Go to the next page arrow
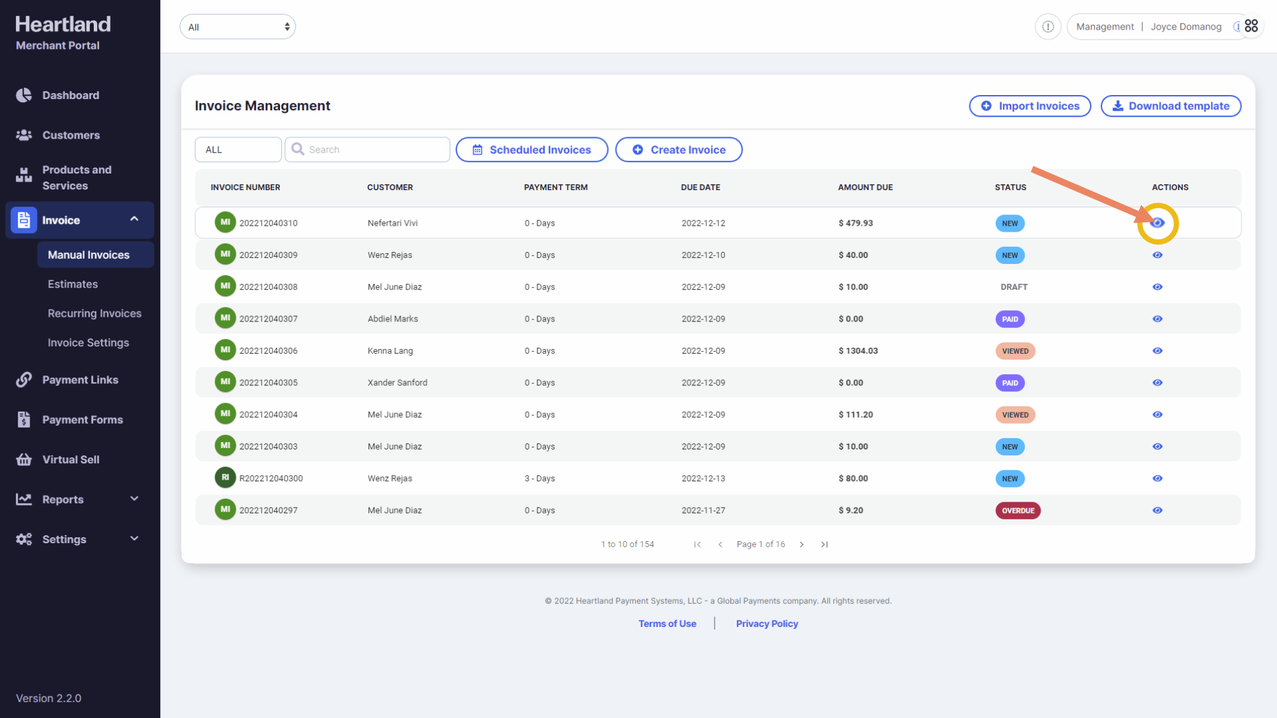Viewport: 1277px width, 718px height. 802,545
